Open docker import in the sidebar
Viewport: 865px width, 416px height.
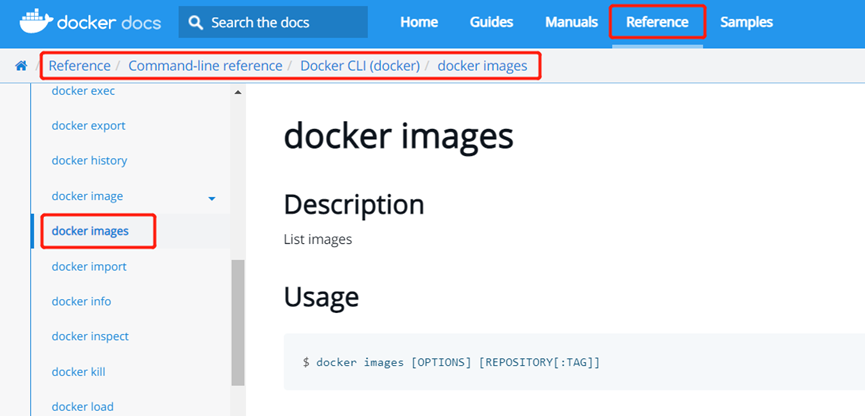pyautogui.click(x=89, y=266)
